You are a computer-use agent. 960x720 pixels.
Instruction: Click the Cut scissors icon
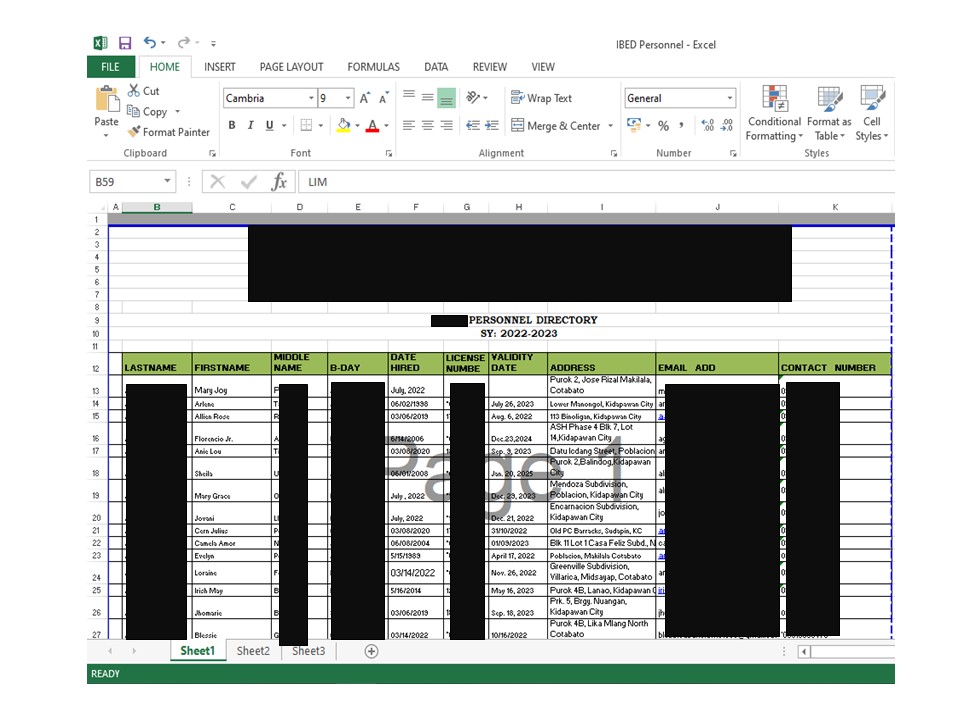(133, 91)
